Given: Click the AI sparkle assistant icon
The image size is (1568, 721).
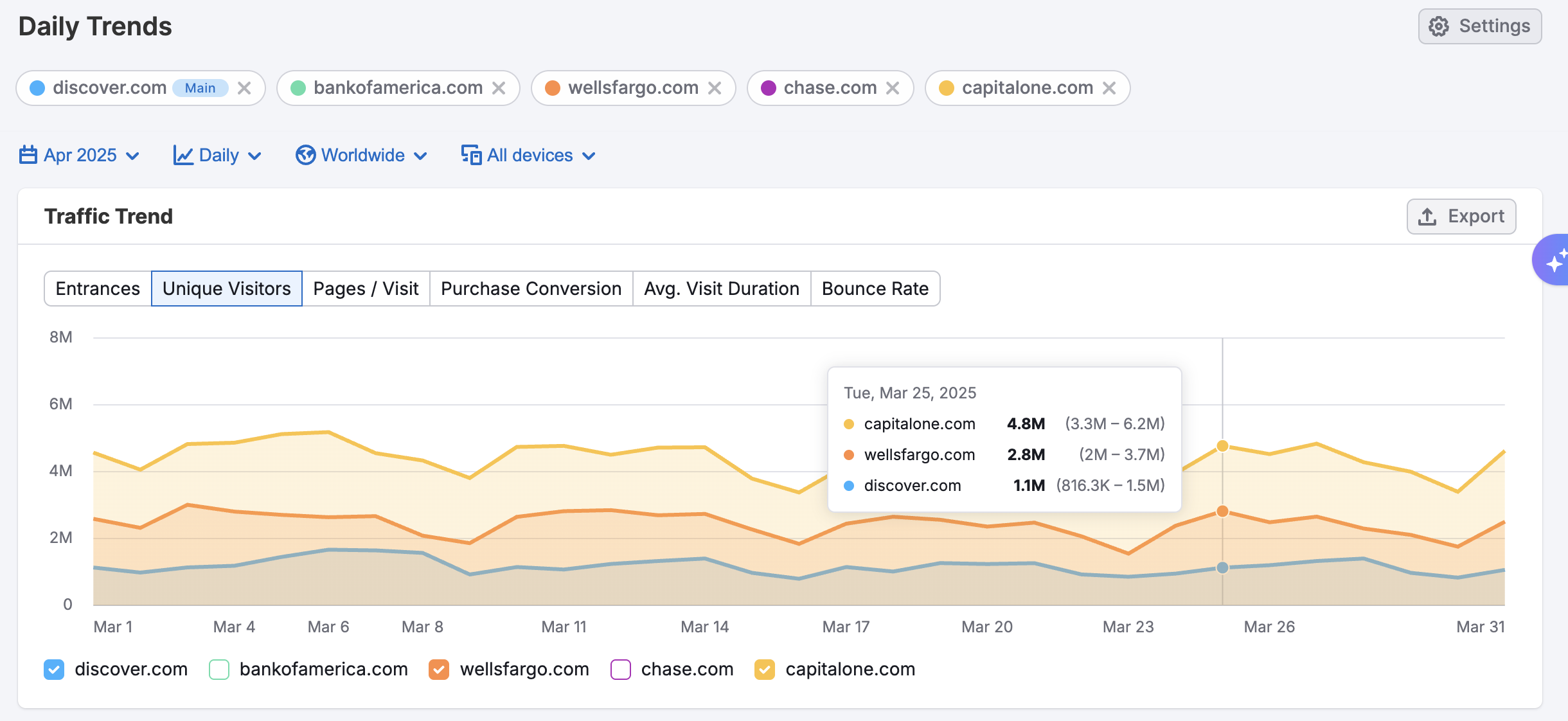Looking at the screenshot, I should tap(1554, 261).
